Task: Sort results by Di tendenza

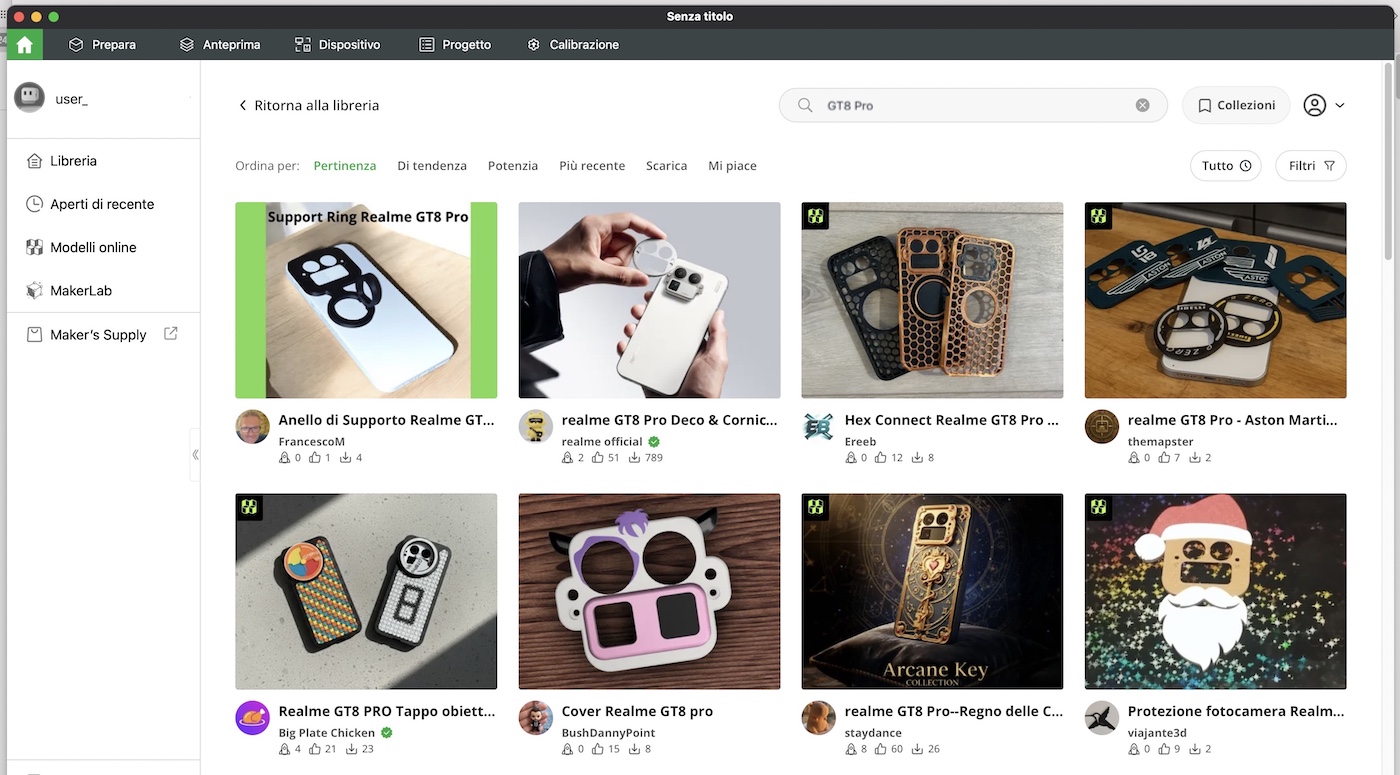Action: click(x=432, y=166)
